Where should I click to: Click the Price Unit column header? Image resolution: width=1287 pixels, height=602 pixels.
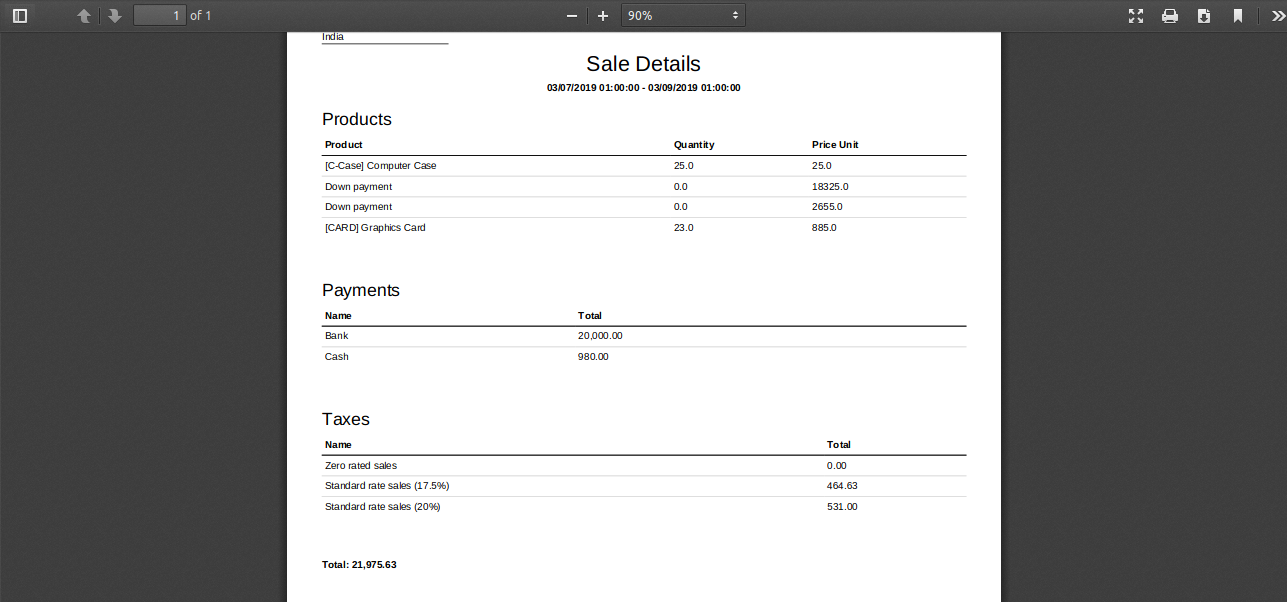[835, 145]
